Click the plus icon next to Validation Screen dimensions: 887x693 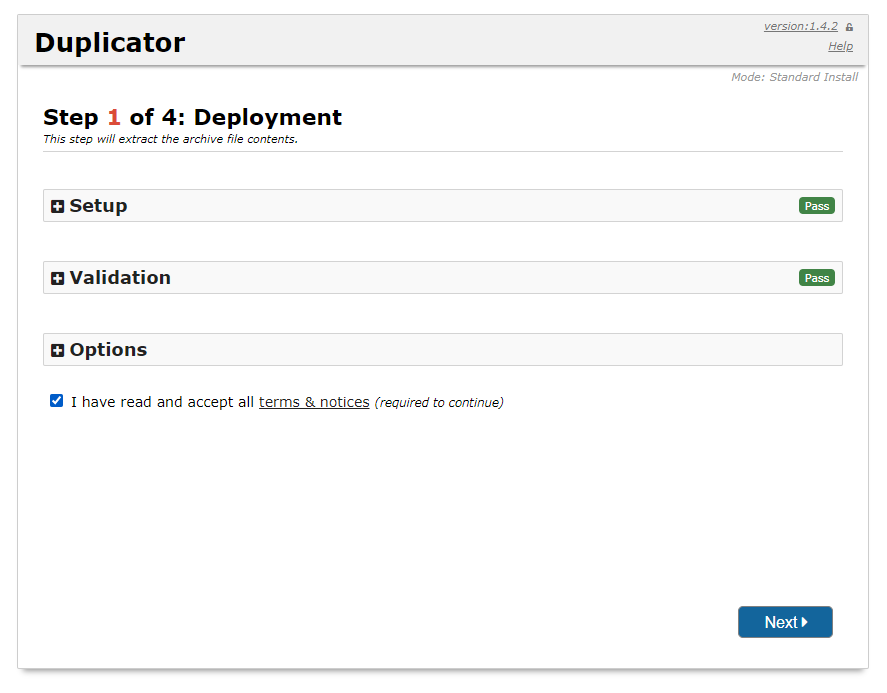point(57,278)
